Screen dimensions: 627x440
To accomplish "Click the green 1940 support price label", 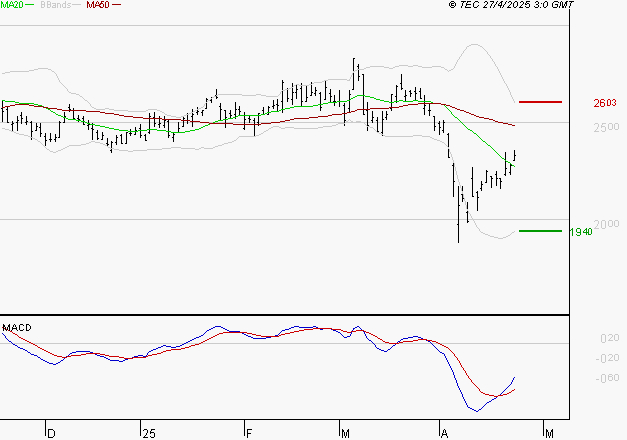I will (x=581, y=232).
